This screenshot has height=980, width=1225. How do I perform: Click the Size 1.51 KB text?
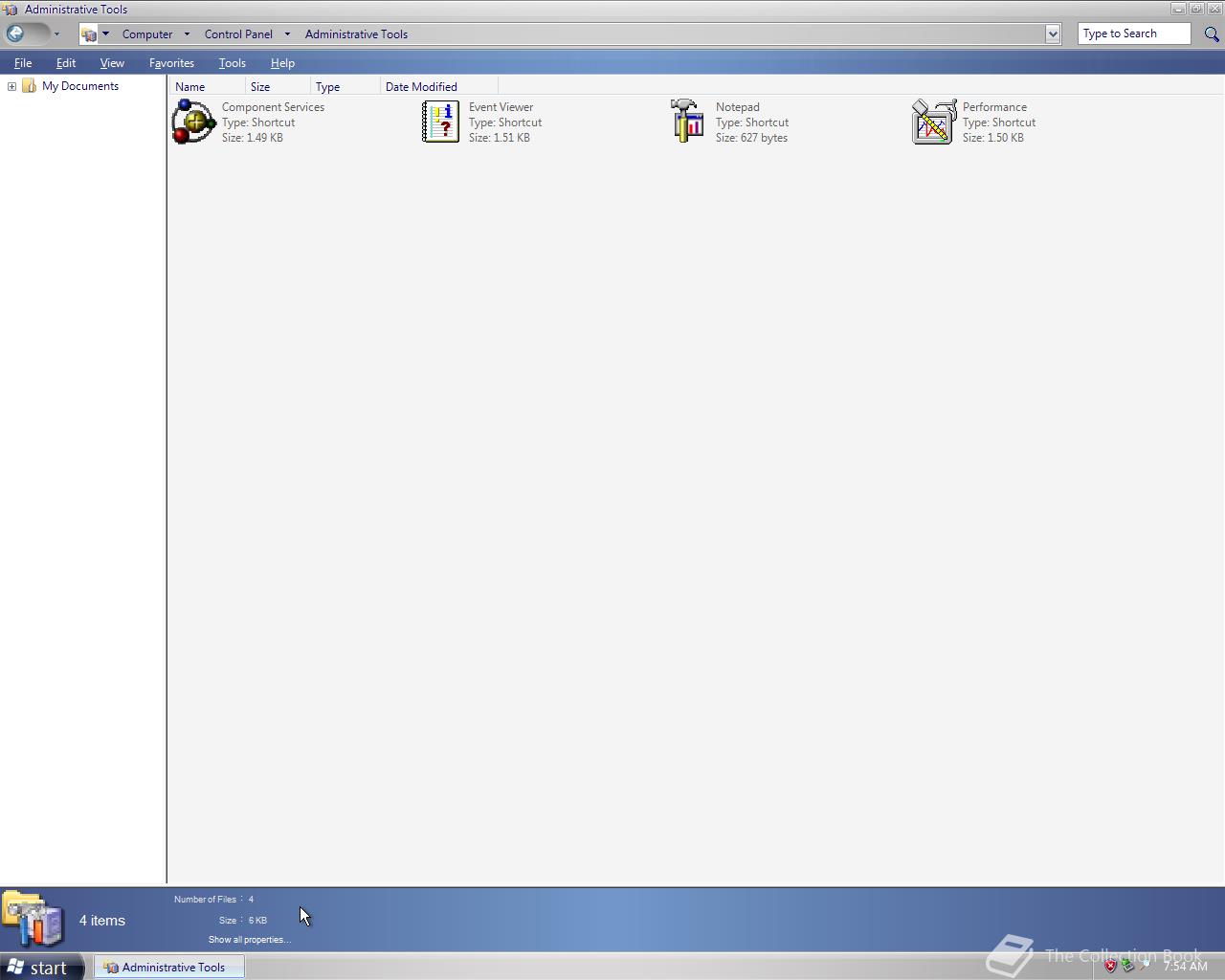(499, 138)
